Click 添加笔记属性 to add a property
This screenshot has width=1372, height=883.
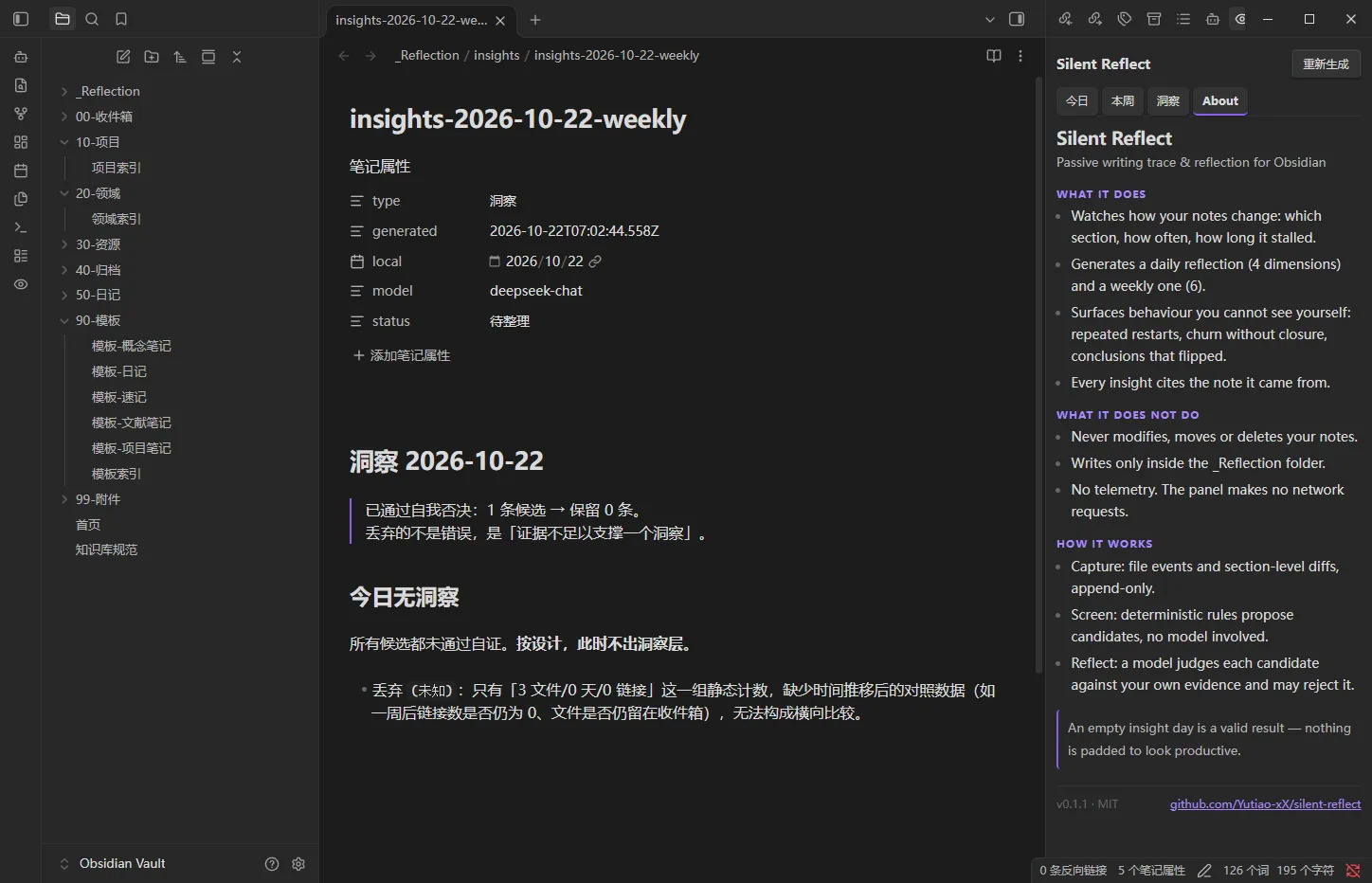coord(401,355)
